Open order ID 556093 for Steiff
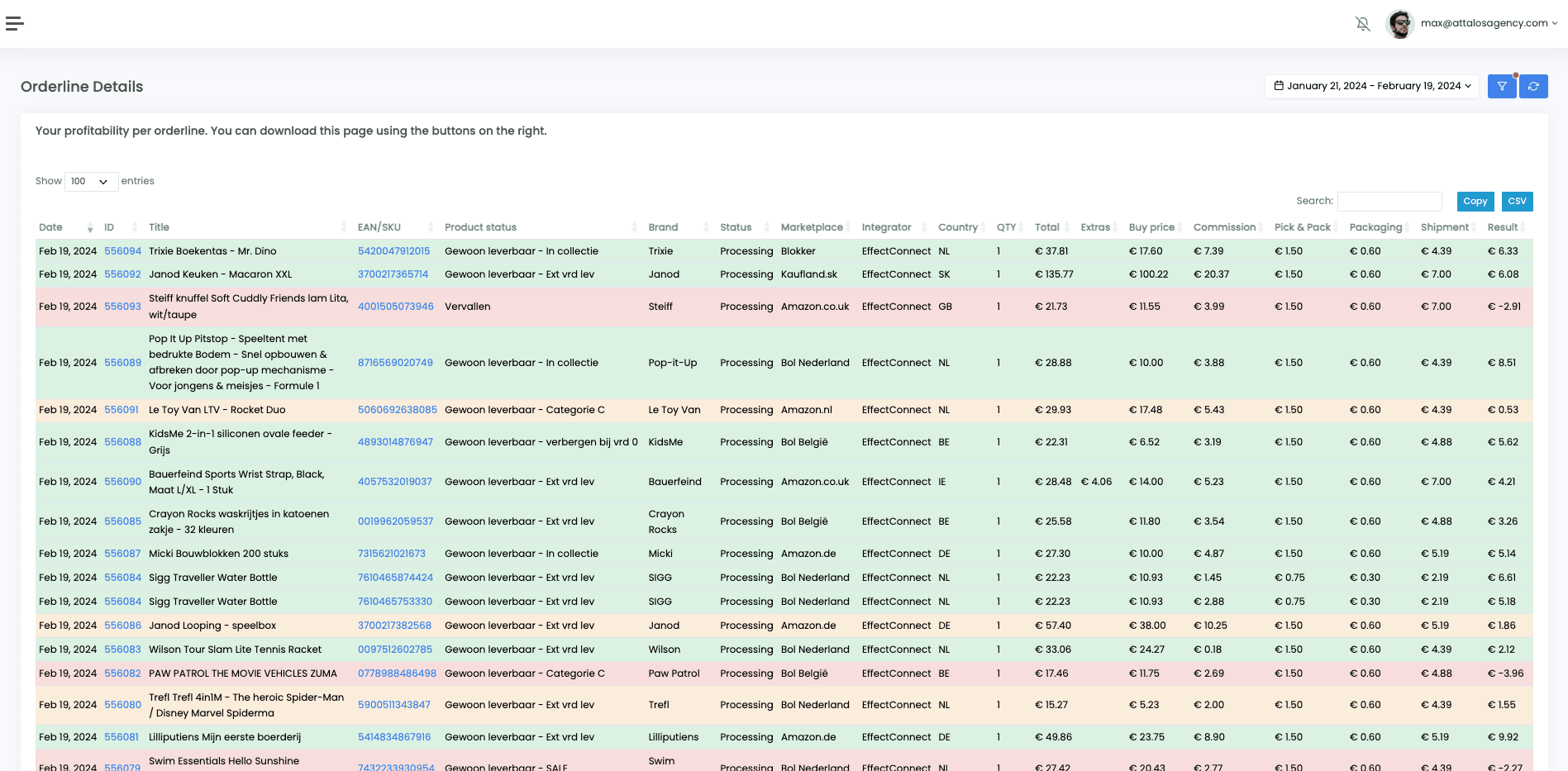1568x771 pixels. tap(122, 307)
